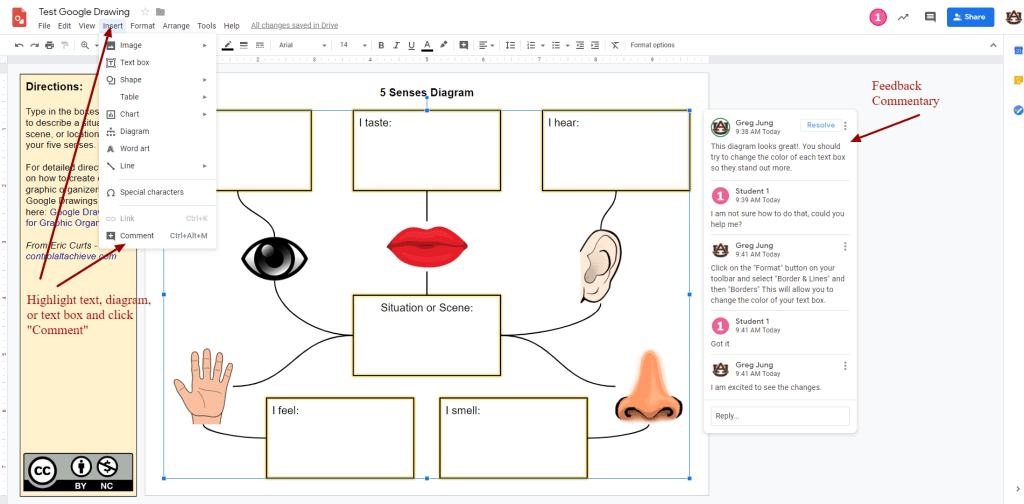The image size is (1024, 504).
Task: Click the clear formatting icon
Action: click(615, 45)
